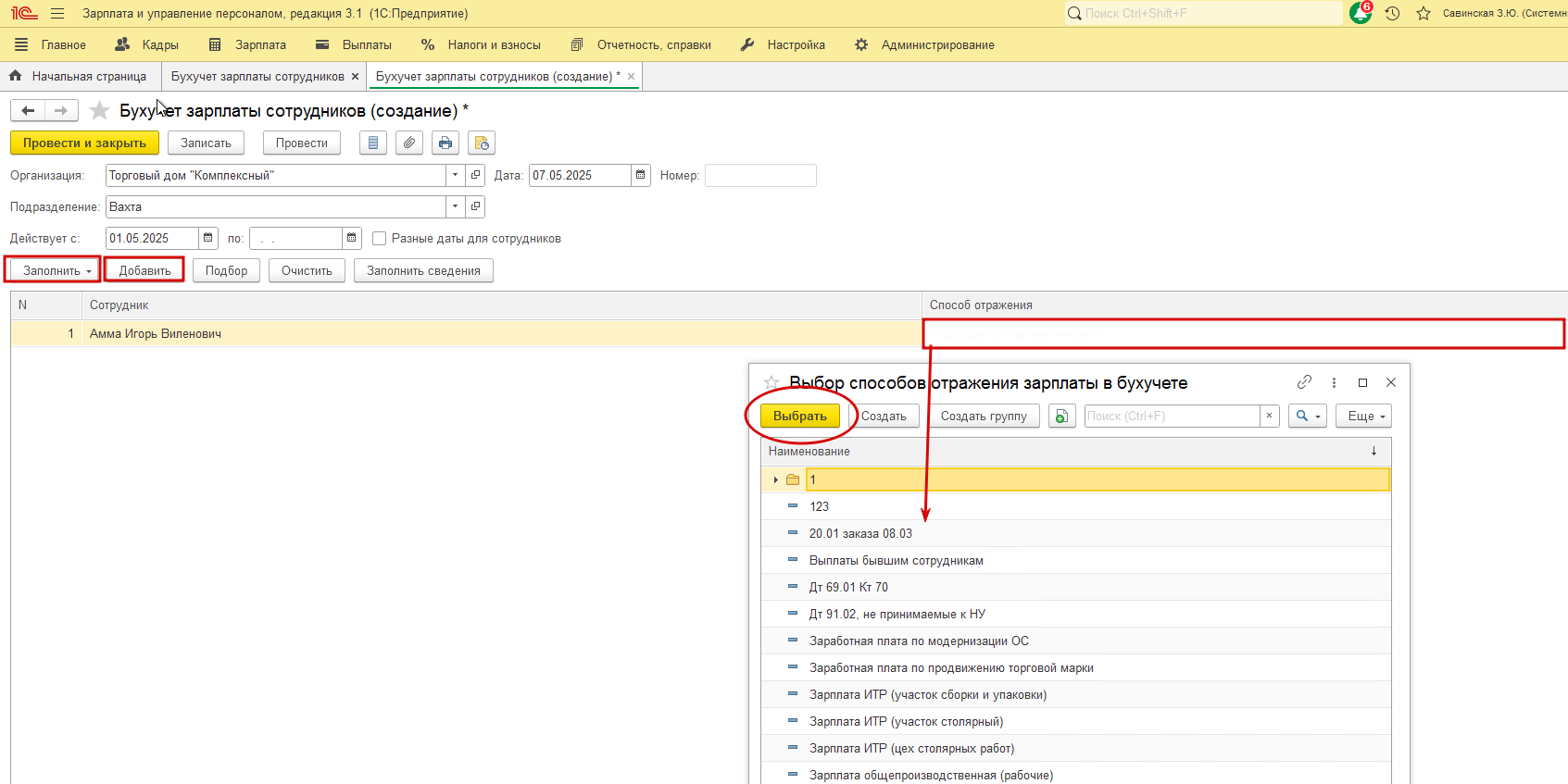
Task: Expand folder 1 in the list
Action: coord(775,479)
